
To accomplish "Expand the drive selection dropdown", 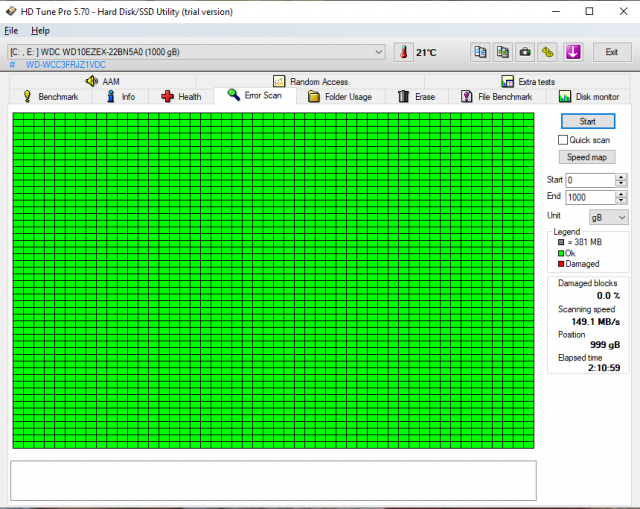I will [x=378, y=52].
